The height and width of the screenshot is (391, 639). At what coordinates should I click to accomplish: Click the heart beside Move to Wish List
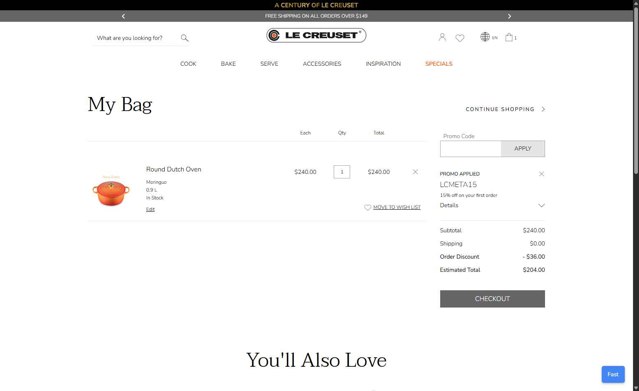click(368, 207)
